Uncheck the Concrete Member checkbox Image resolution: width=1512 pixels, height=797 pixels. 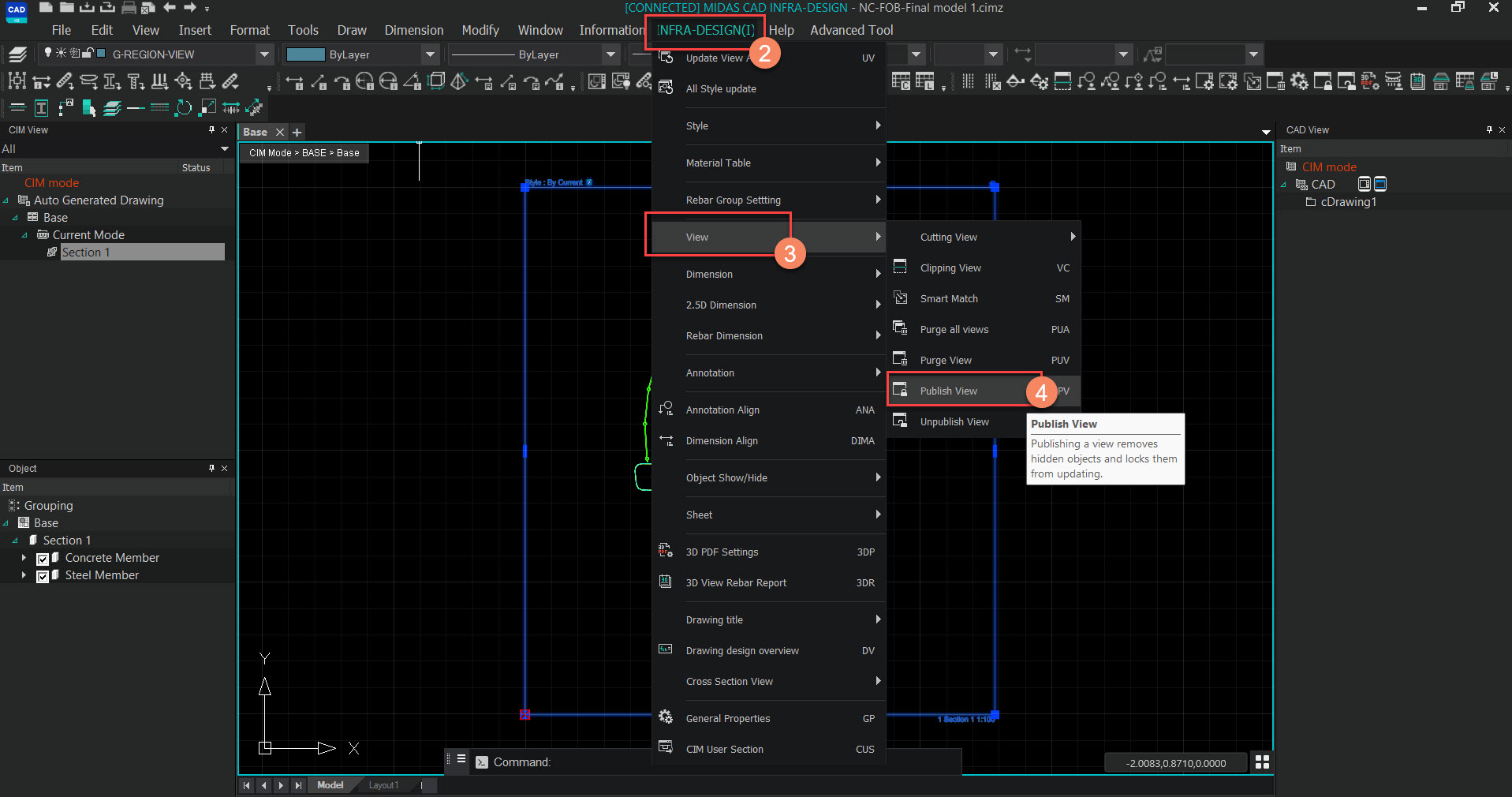[43, 559]
